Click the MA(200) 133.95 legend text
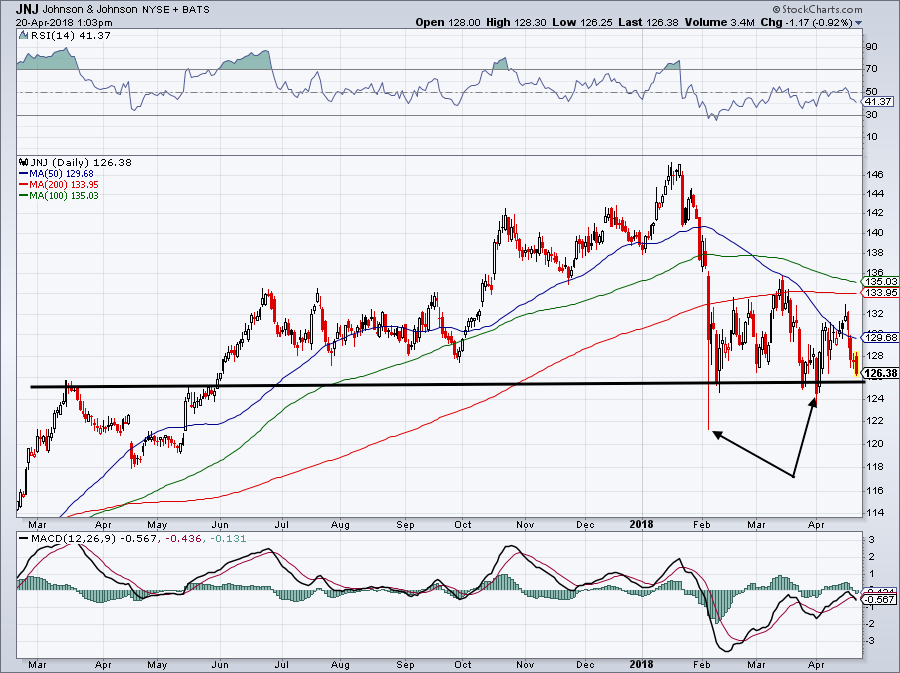The width and height of the screenshot is (900, 673). pyautogui.click(x=64, y=185)
